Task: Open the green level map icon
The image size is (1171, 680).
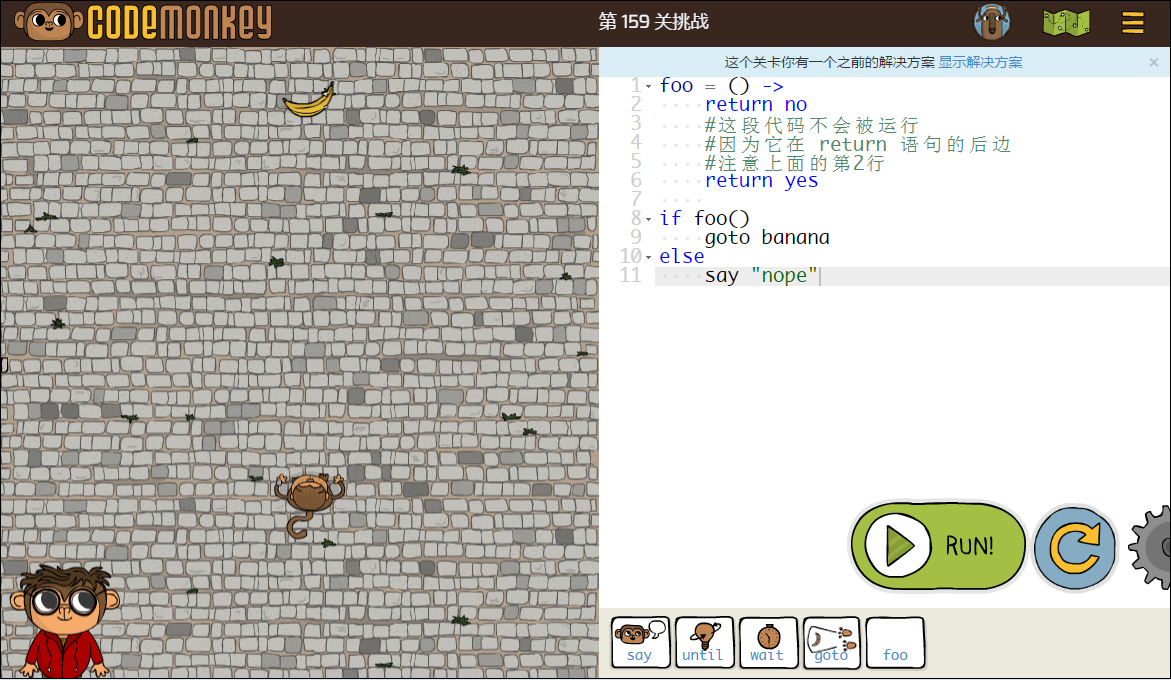Action: (1066, 22)
